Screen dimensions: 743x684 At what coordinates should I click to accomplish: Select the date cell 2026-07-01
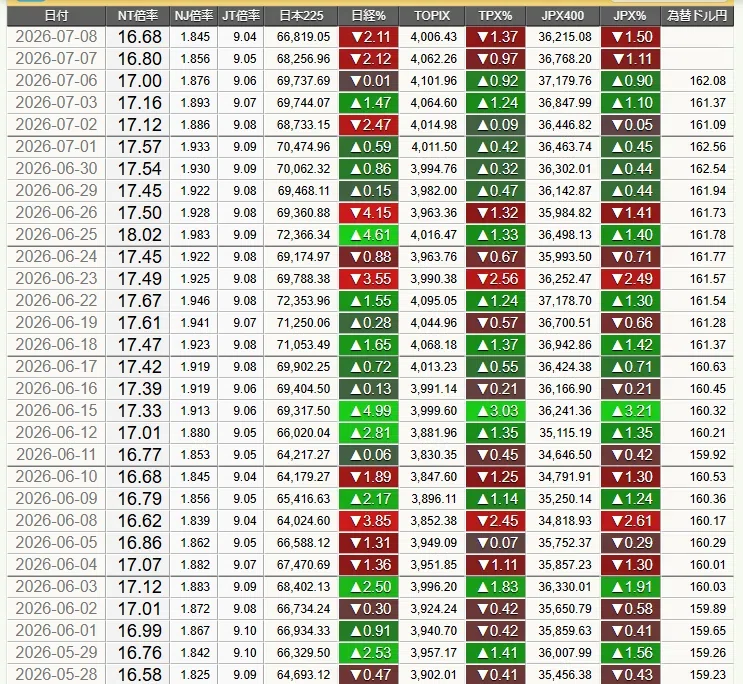pos(56,146)
